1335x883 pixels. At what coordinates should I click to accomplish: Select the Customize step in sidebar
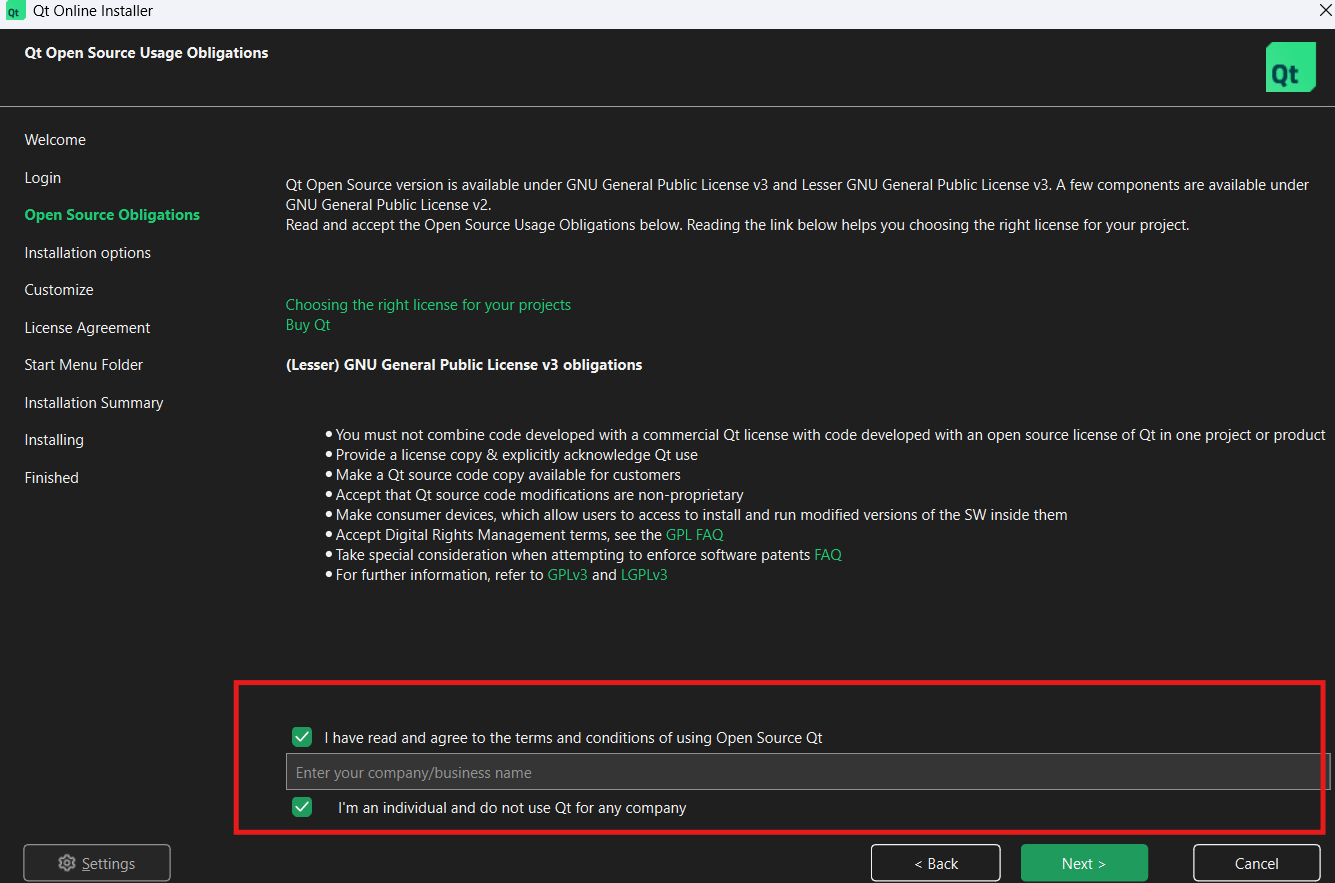click(x=59, y=290)
